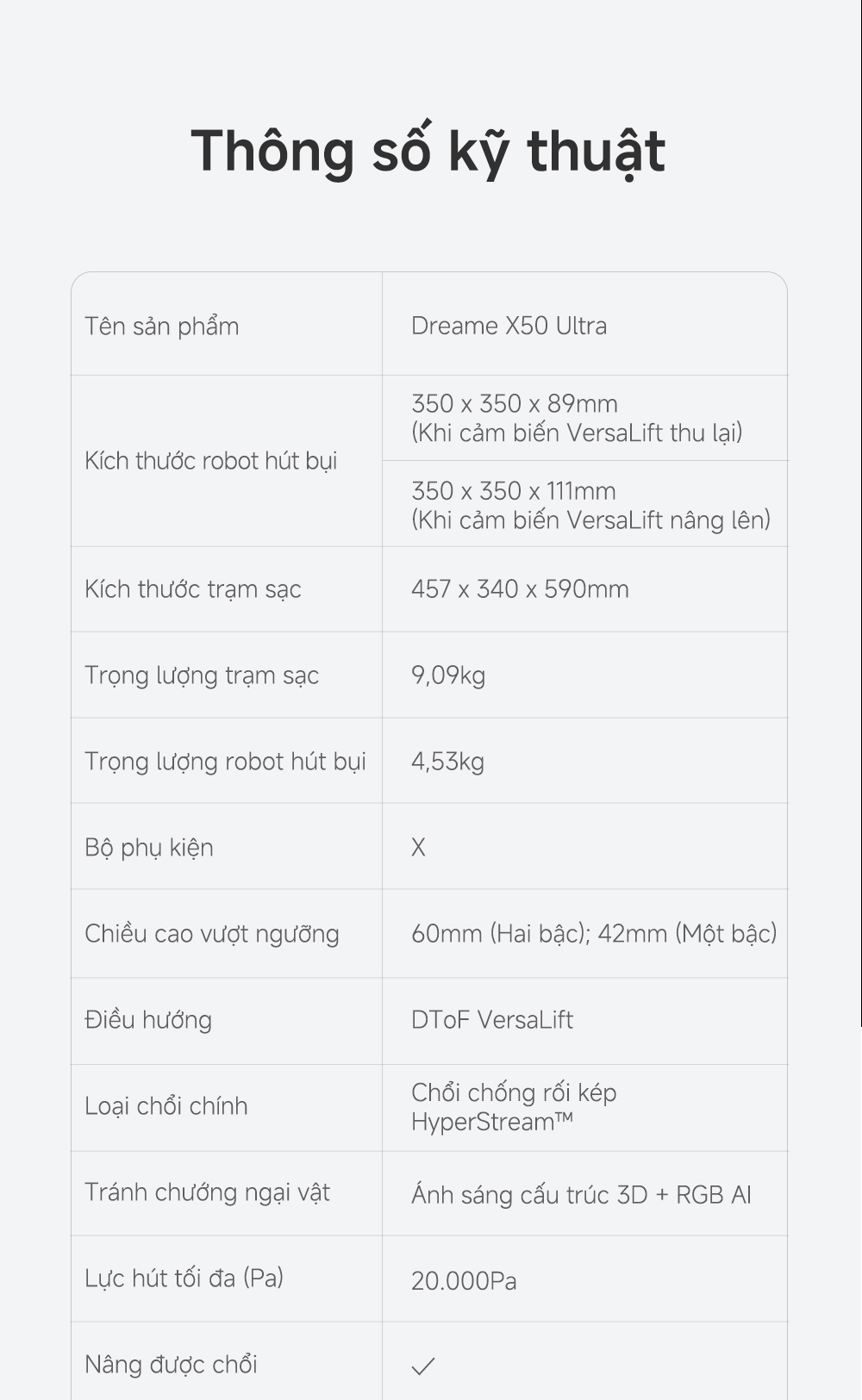Click the Tránh chướng ngại vật label
This screenshot has width=862, height=1400.
tap(208, 1192)
